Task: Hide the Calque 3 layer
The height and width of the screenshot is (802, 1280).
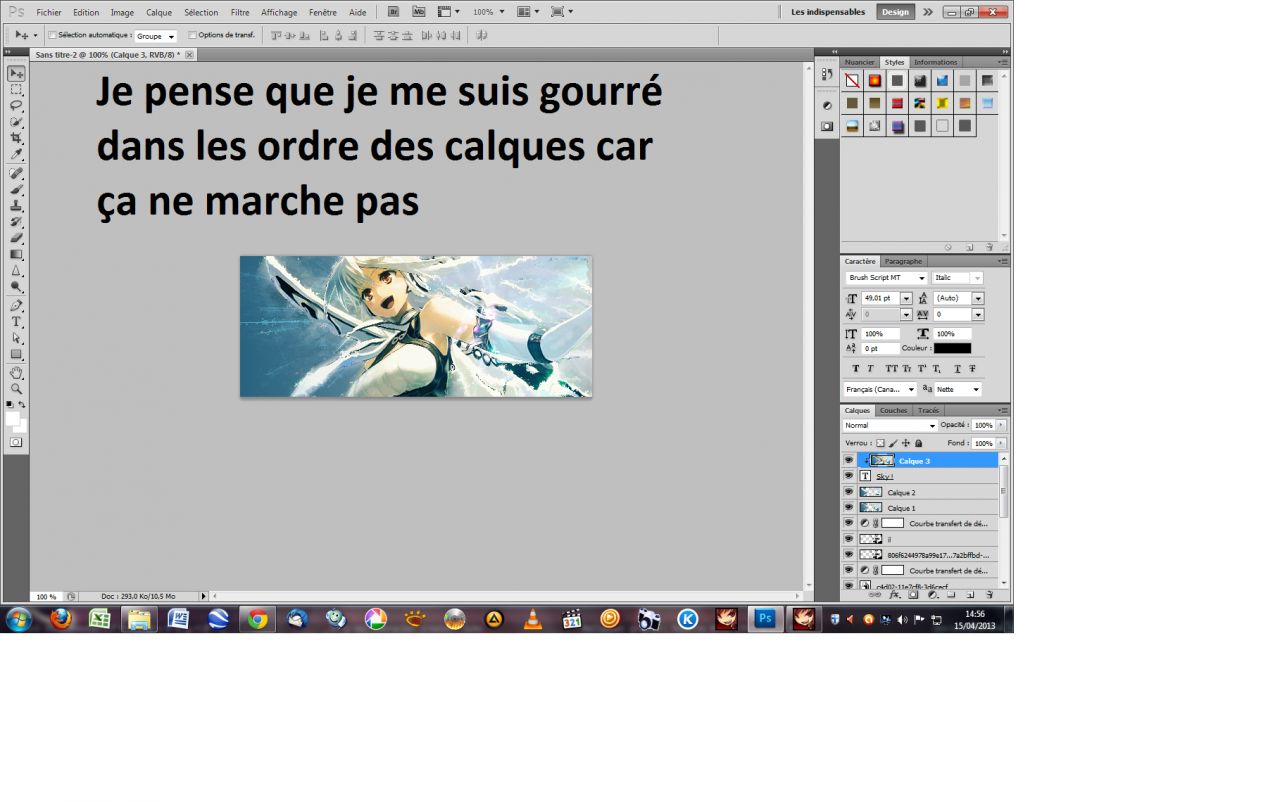Action: point(849,461)
